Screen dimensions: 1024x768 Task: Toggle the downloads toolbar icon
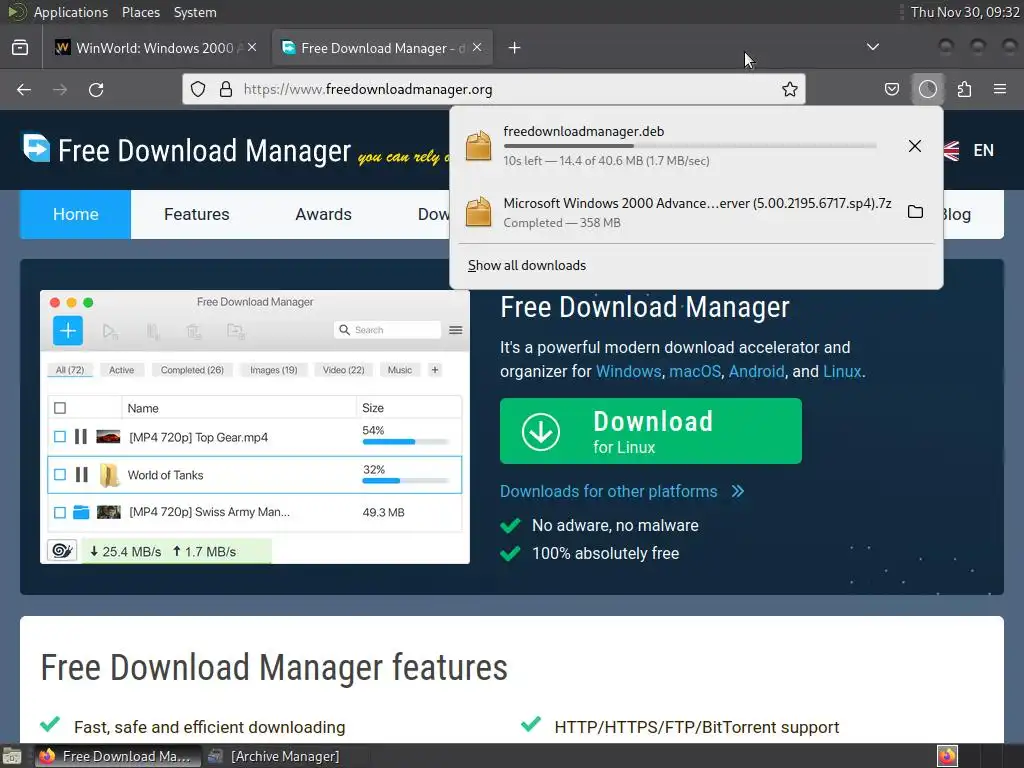tap(928, 89)
